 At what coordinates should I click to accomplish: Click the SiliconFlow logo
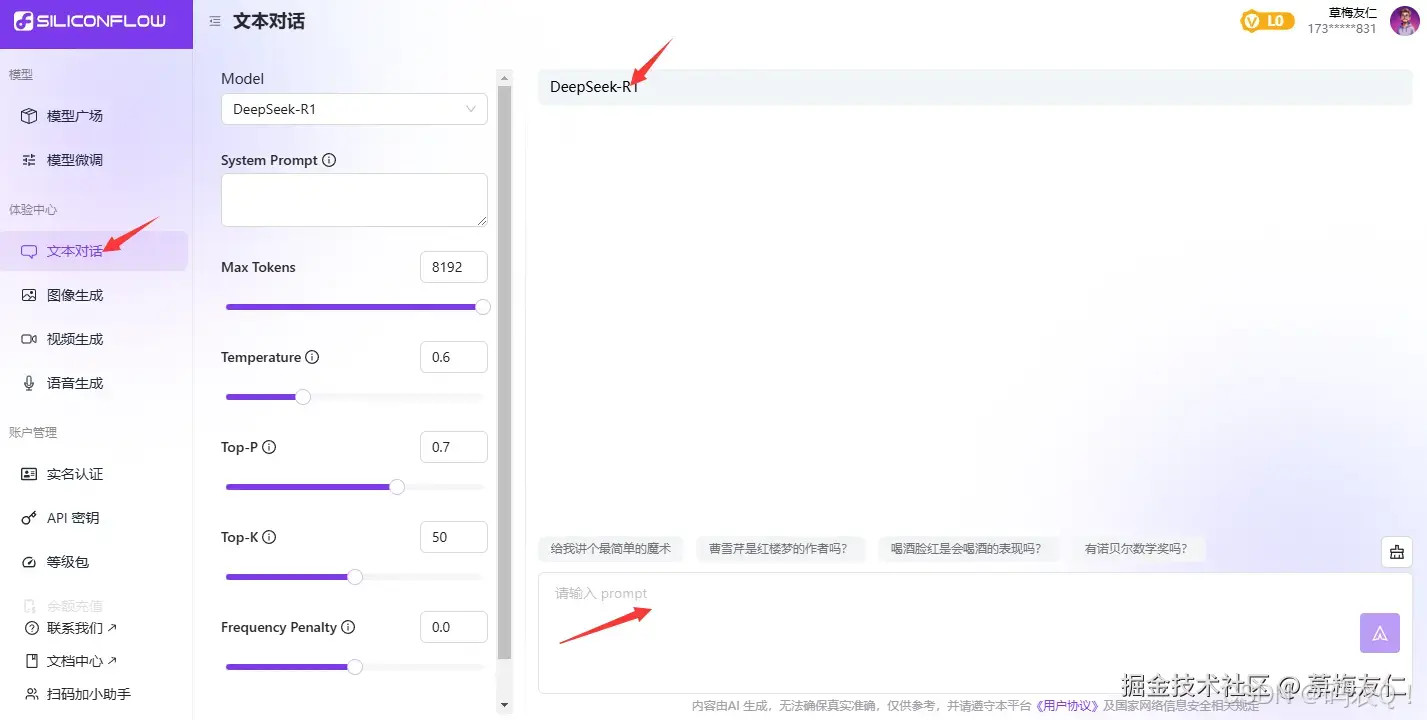pos(89,21)
